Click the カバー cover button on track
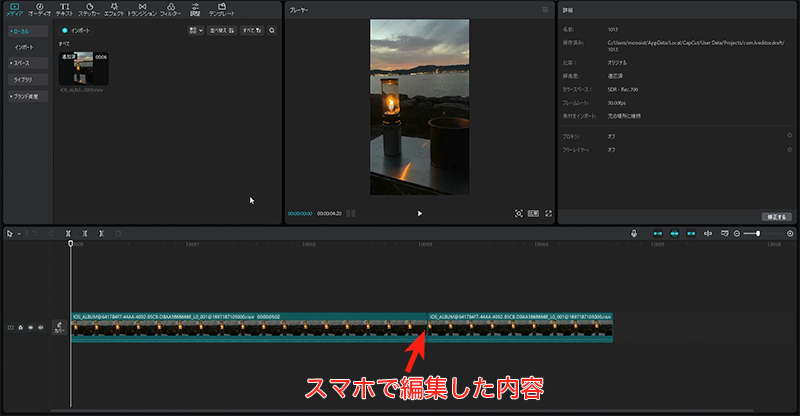This screenshot has width=800, height=416. 59,327
